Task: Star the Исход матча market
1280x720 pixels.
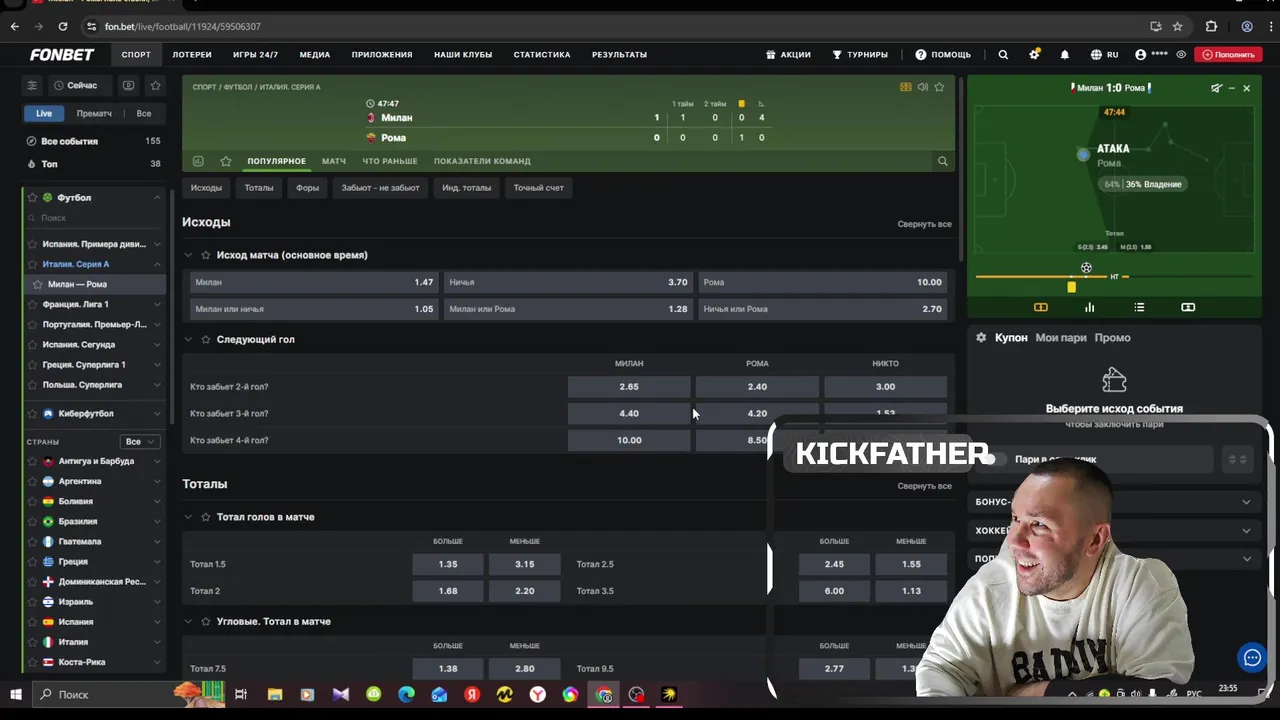Action: [206, 255]
